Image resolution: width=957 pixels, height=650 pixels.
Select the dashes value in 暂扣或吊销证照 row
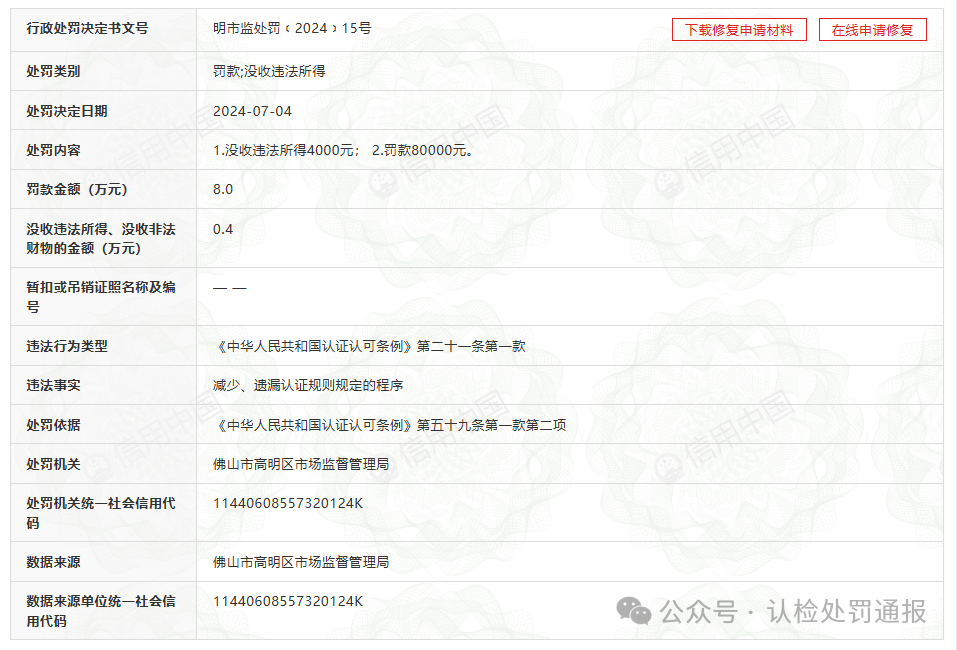[x=229, y=287]
